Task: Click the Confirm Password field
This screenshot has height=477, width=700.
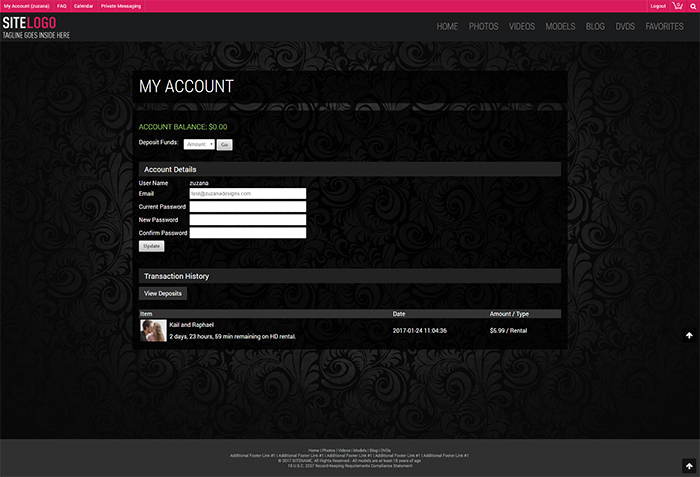Action: [x=248, y=233]
